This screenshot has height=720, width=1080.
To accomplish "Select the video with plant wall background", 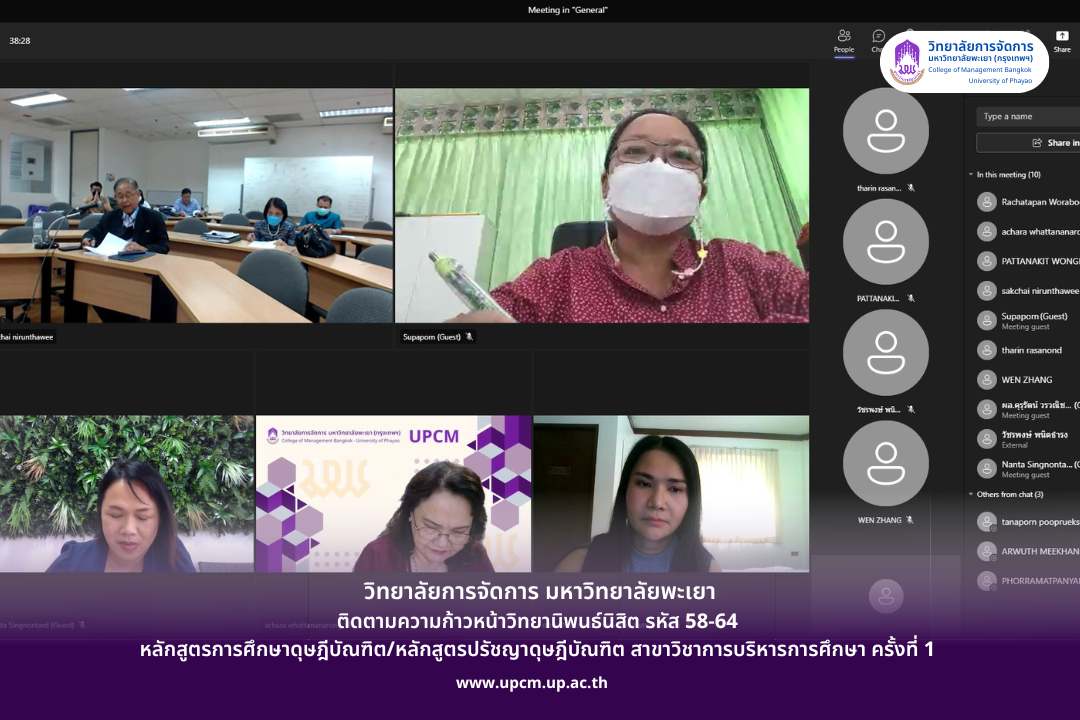I will (x=127, y=493).
